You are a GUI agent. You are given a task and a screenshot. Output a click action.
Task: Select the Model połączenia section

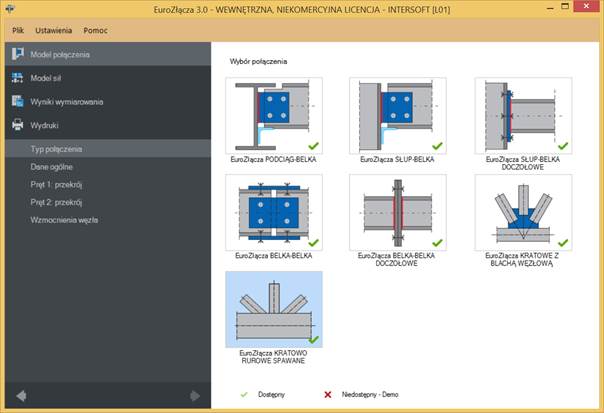coord(108,54)
